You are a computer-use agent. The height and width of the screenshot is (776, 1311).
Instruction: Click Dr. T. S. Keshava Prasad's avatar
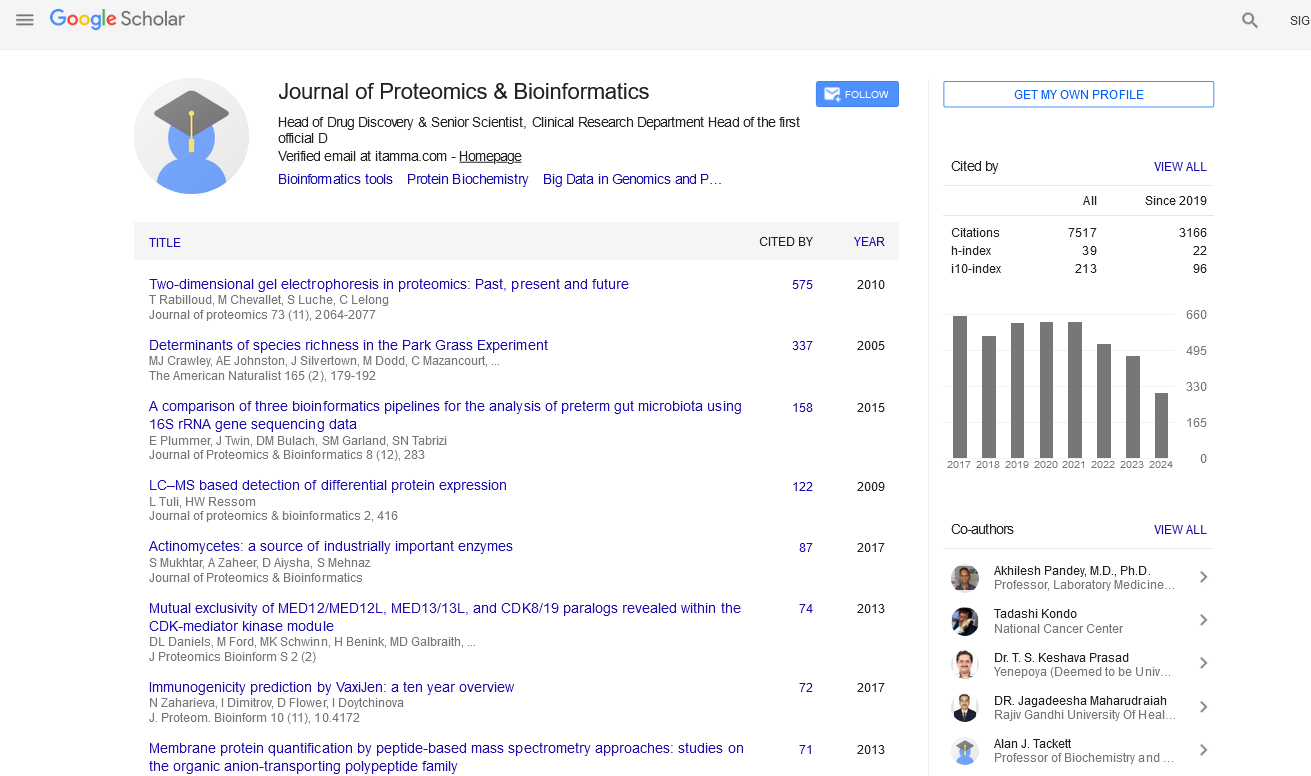[965, 664]
